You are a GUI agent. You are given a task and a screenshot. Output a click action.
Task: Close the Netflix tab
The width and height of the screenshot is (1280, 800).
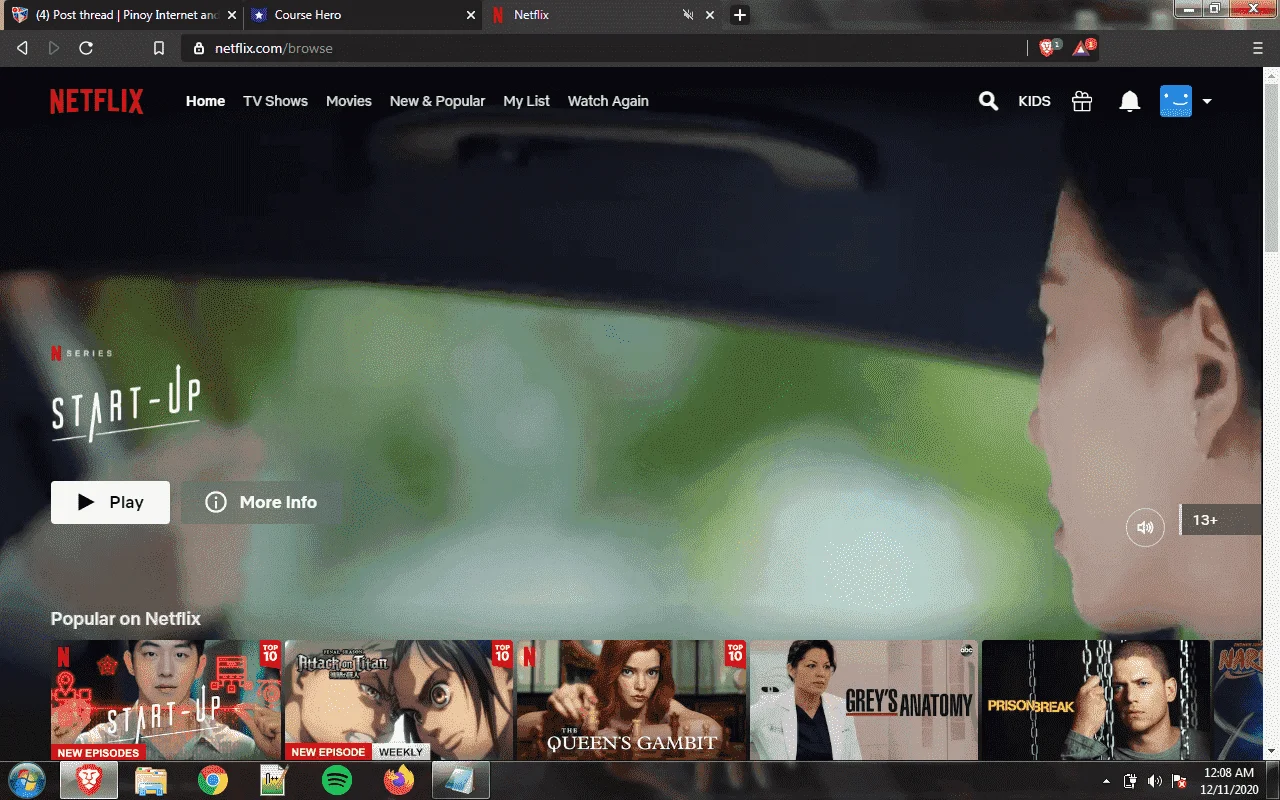pos(710,15)
